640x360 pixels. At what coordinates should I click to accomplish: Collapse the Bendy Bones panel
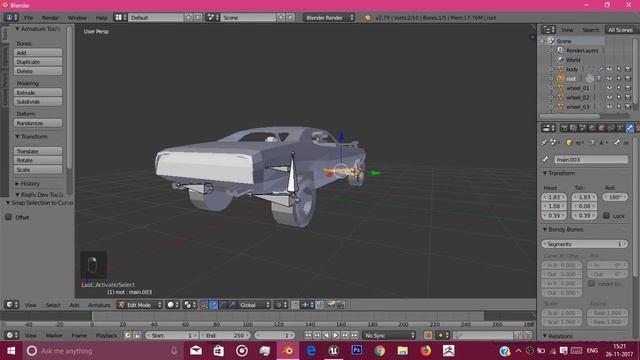click(x=545, y=230)
